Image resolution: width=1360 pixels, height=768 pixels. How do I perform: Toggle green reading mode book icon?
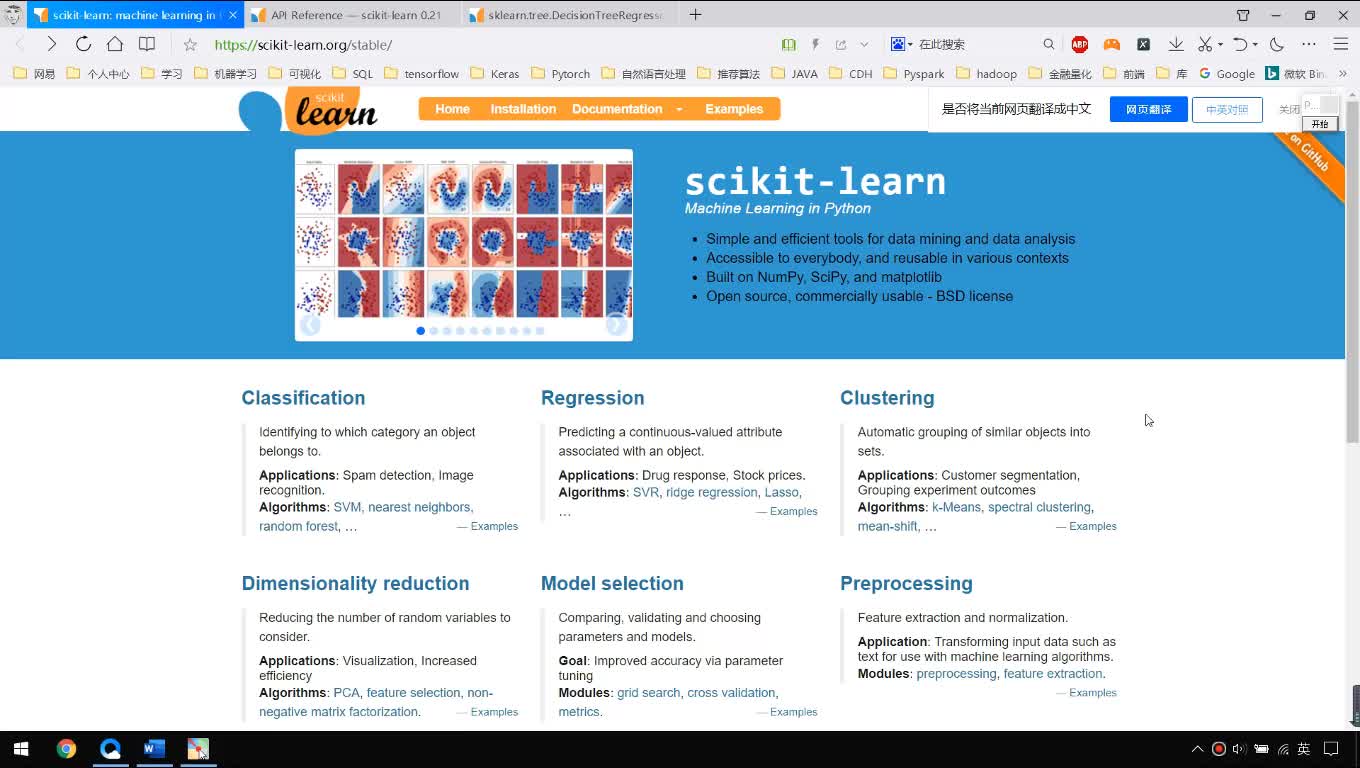click(x=789, y=44)
